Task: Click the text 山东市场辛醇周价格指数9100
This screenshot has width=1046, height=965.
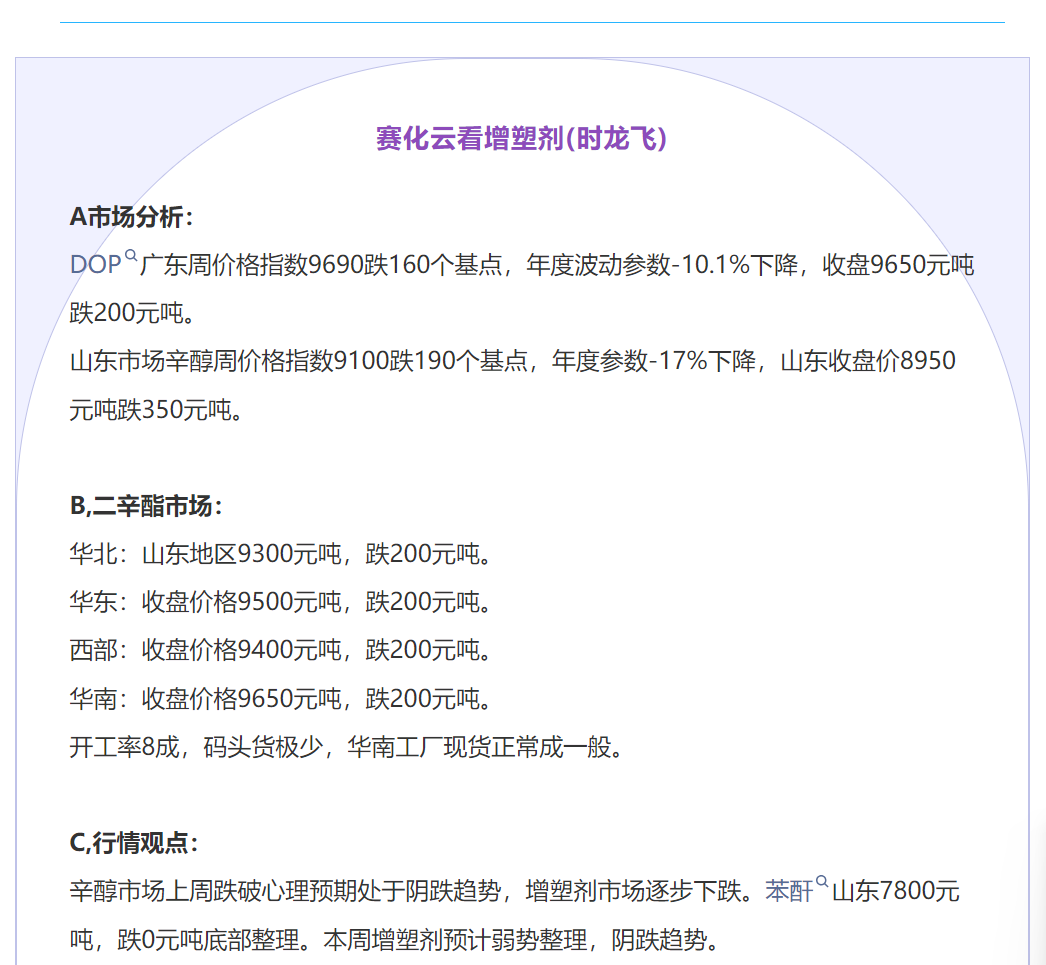Action: (229, 361)
